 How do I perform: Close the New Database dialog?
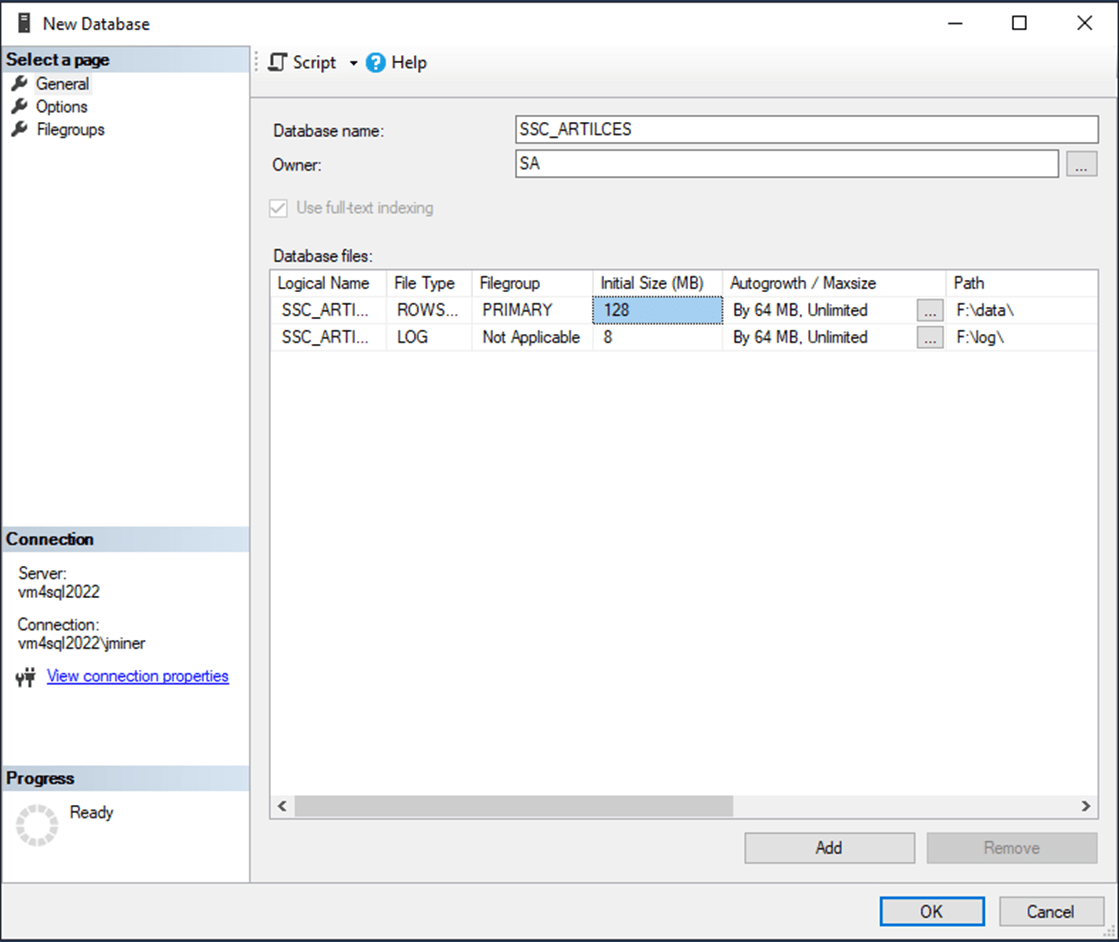tap(1085, 23)
